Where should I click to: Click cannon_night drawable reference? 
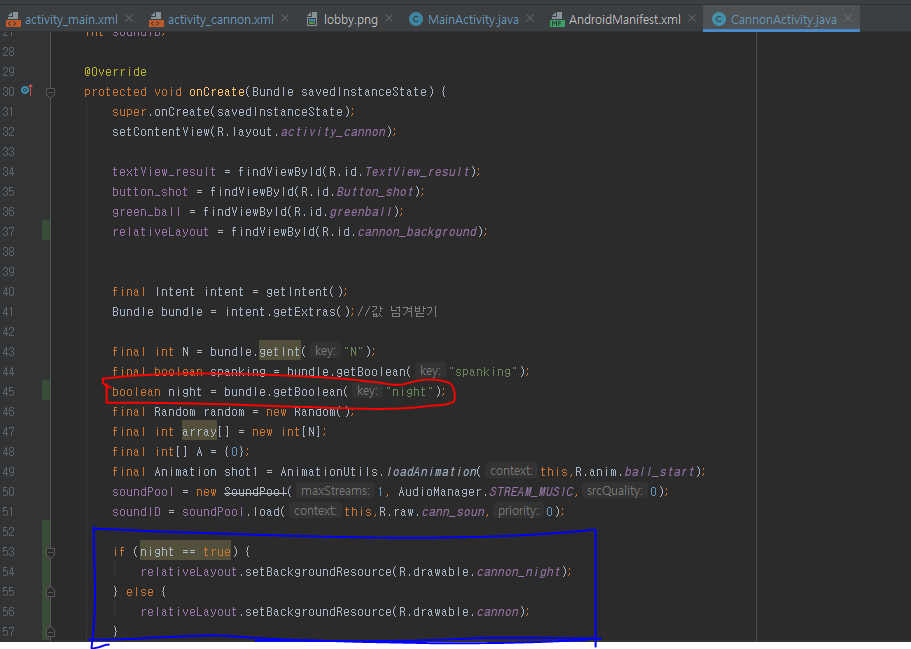pyautogui.click(x=518, y=572)
